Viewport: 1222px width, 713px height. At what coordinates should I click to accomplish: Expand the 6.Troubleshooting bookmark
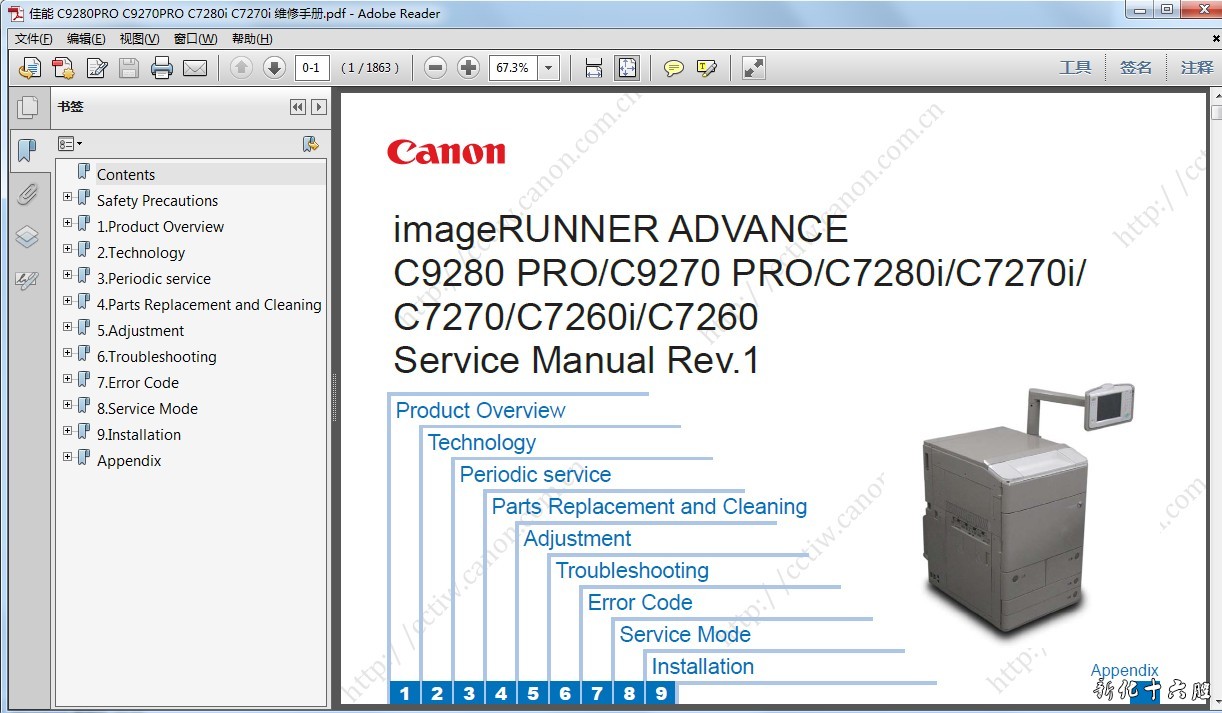(68, 353)
